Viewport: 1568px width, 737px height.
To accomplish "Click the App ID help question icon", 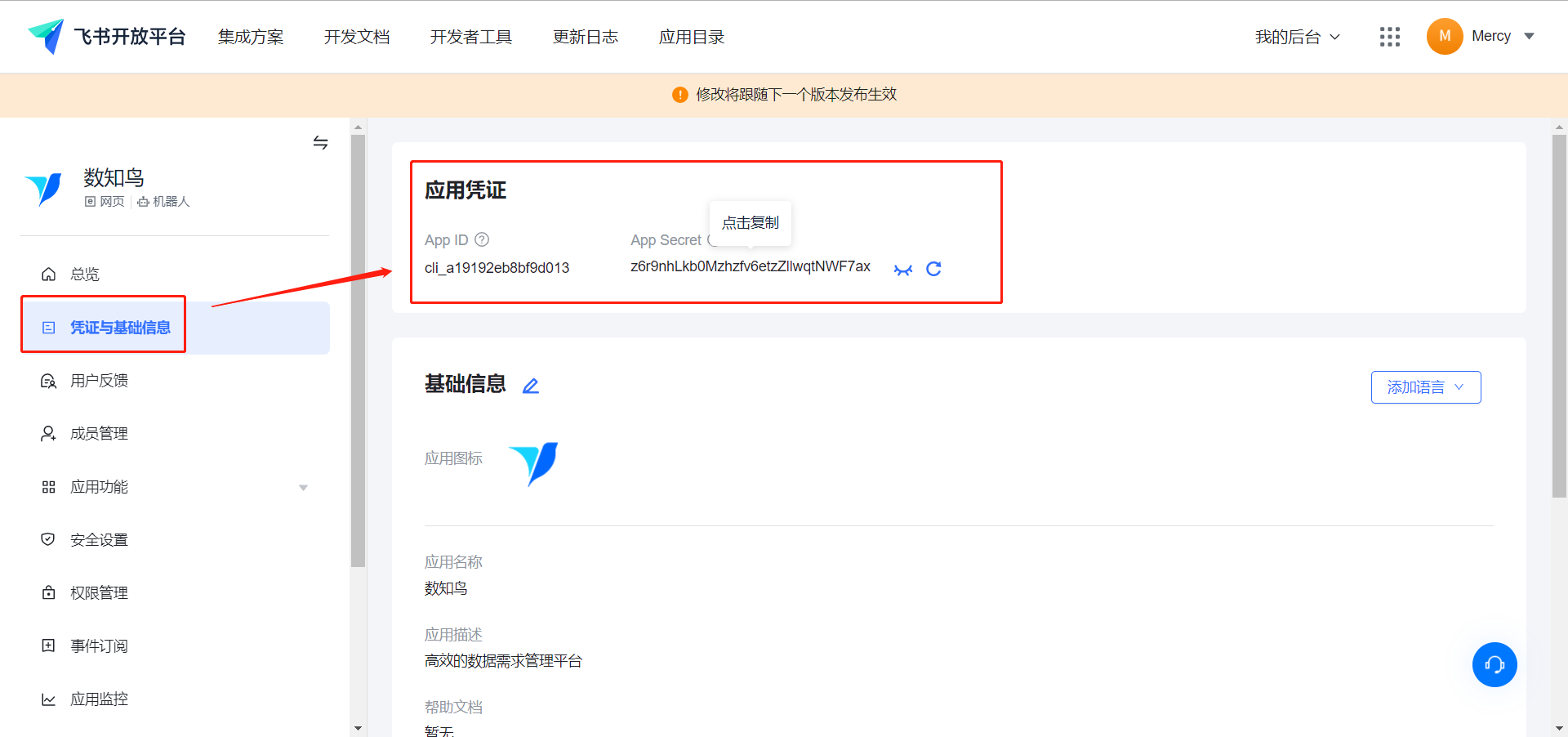I will tap(482, 239).
